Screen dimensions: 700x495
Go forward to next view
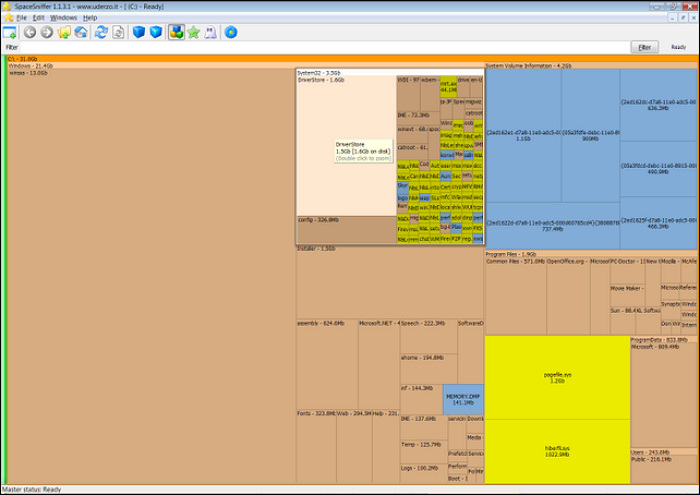click(x=46, y=32)
